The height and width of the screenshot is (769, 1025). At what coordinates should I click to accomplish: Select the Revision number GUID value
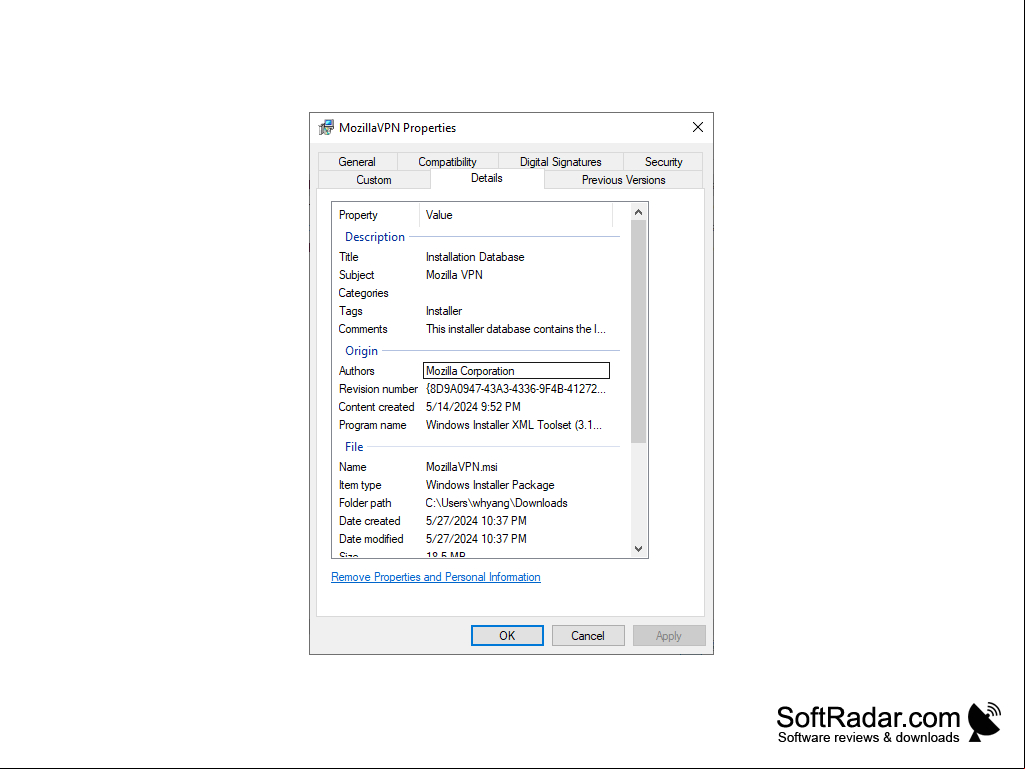(x=516, y=389)
